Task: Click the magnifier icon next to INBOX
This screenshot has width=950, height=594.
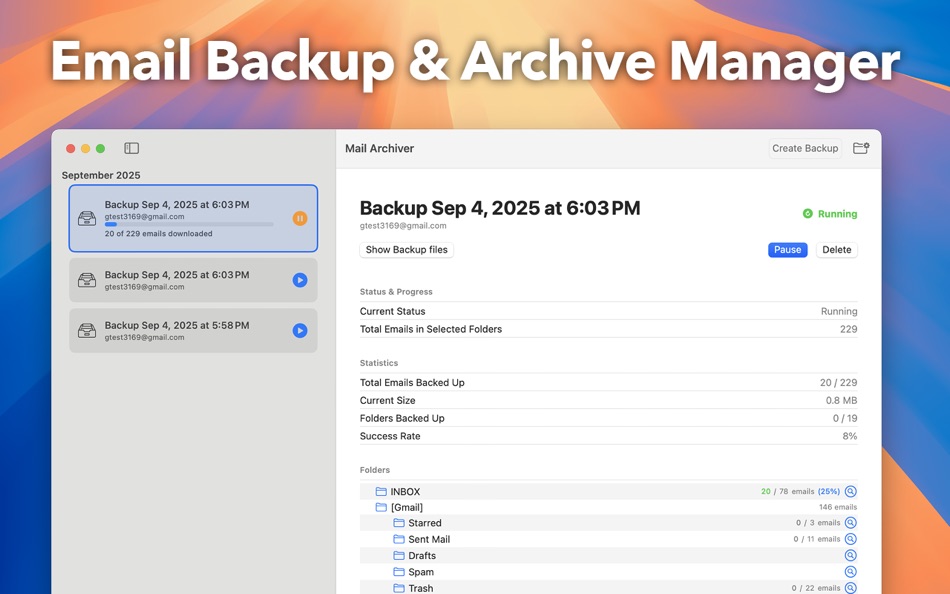Action: [851, 491]
